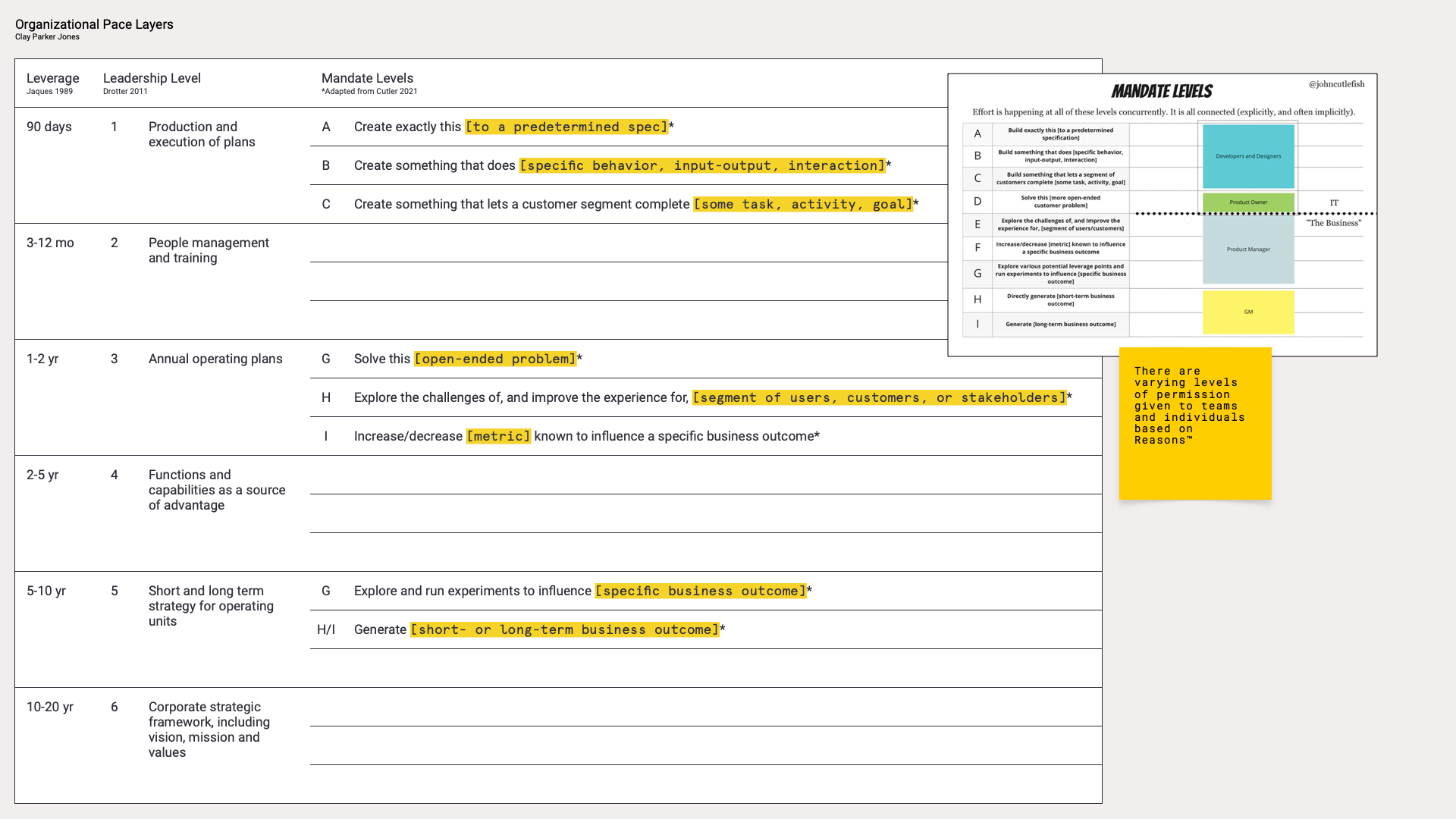Viewport: 1456px width, 819px height.
Task: Click the teal Developers and Designers block
Action: point(1248,156)
